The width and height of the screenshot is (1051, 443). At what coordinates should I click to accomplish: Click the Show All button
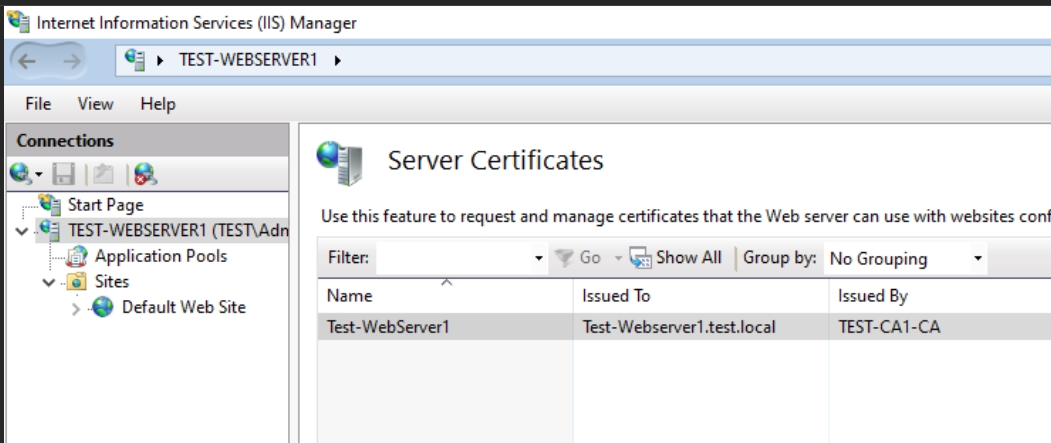pyautogui.click(x=676, y=258)
